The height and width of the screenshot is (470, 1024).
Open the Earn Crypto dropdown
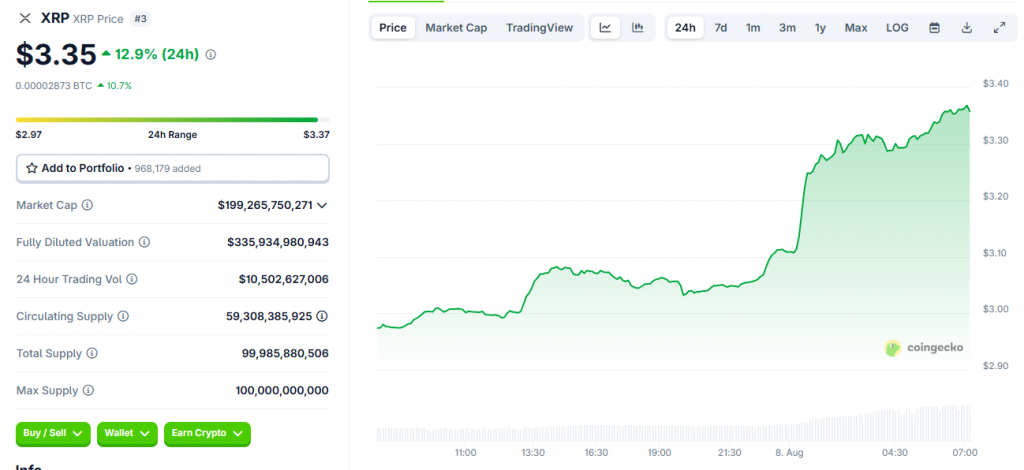click(x=207, y=433)
